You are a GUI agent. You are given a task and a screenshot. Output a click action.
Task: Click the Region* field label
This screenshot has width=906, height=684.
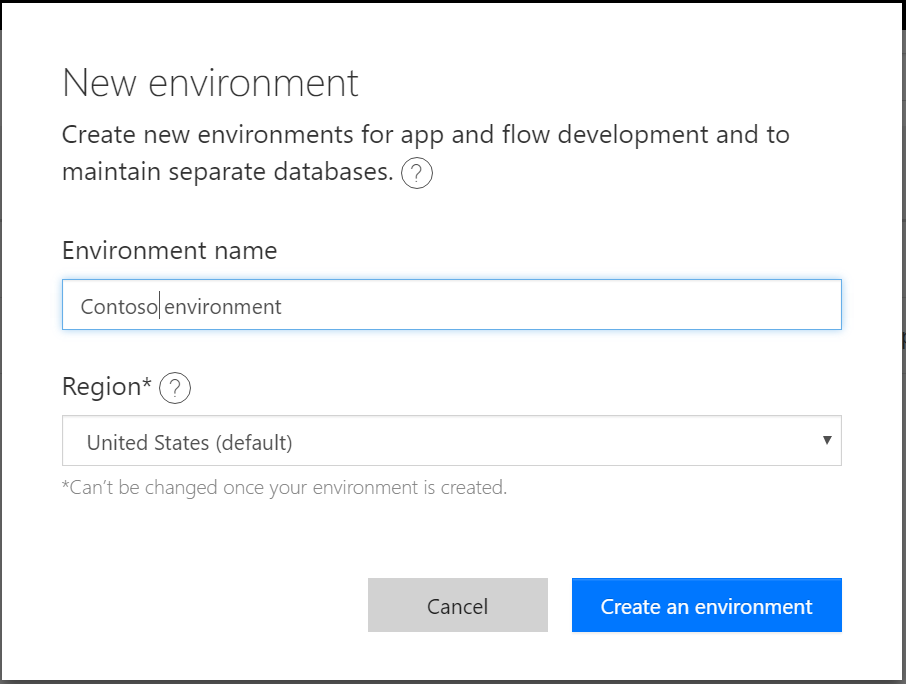click(x=106, y=387)
